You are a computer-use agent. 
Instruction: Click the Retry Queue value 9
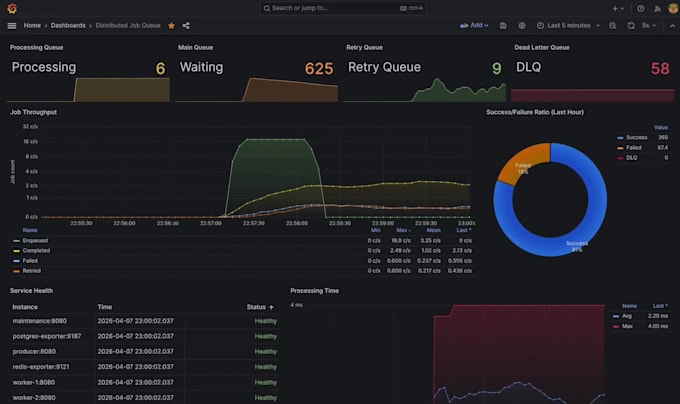pos(497,68)
